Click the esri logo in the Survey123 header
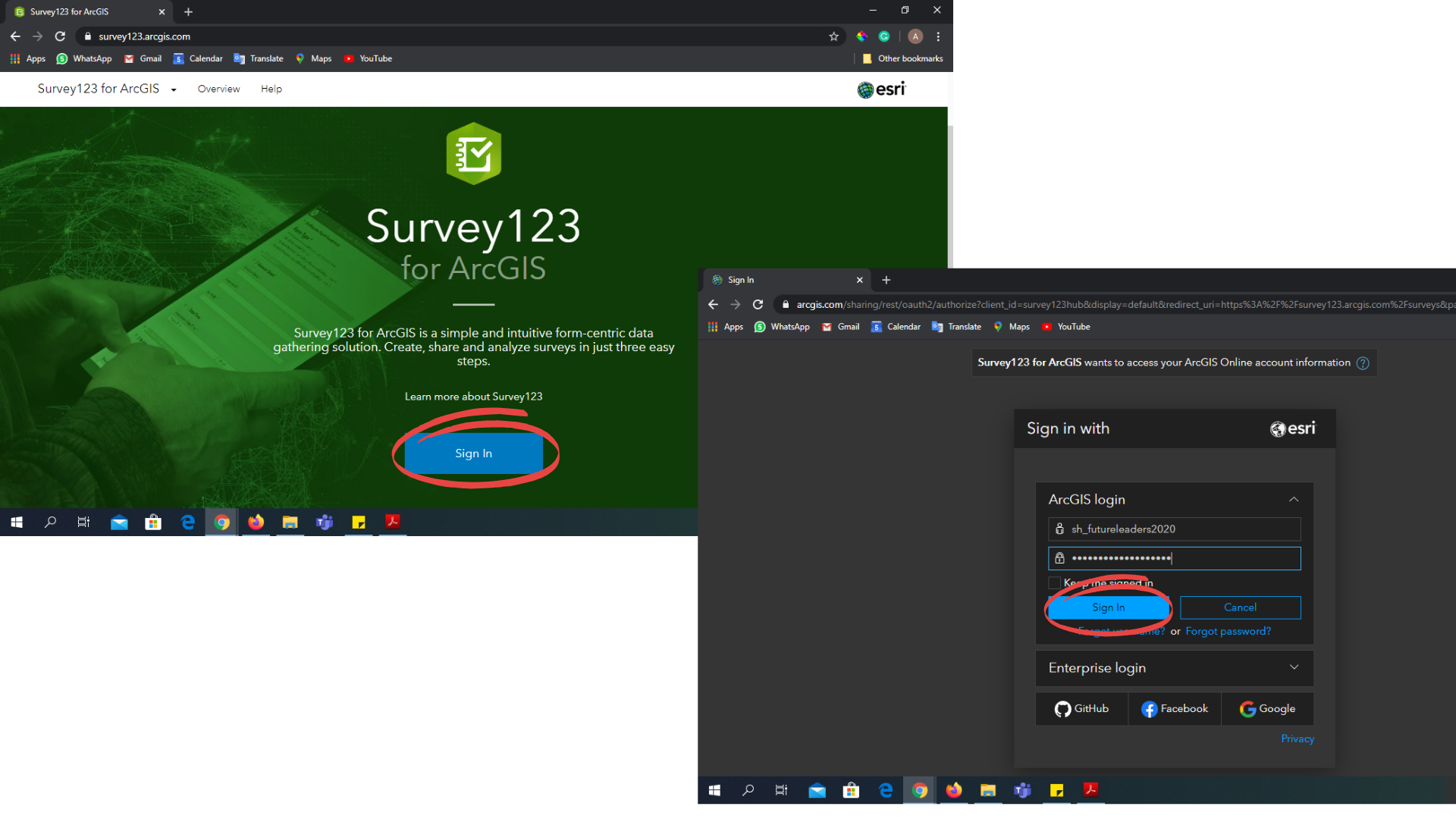Image resolution: width=1456 pixels, height=819 pixels. tap(881, 89)
